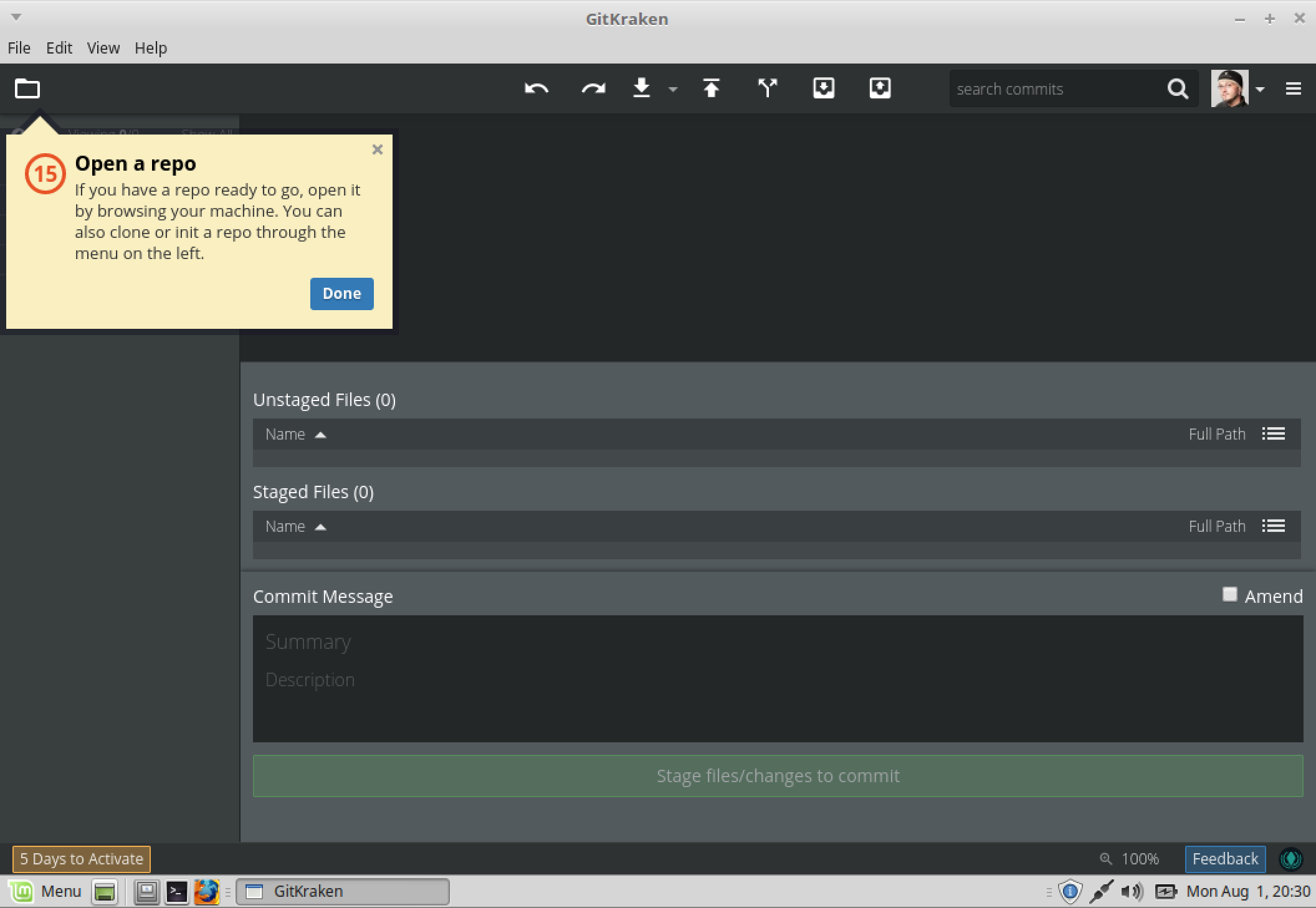Close the Open a repo tooltip
The width and height of the screenshot is (1316, 908).
pos(377,149)
